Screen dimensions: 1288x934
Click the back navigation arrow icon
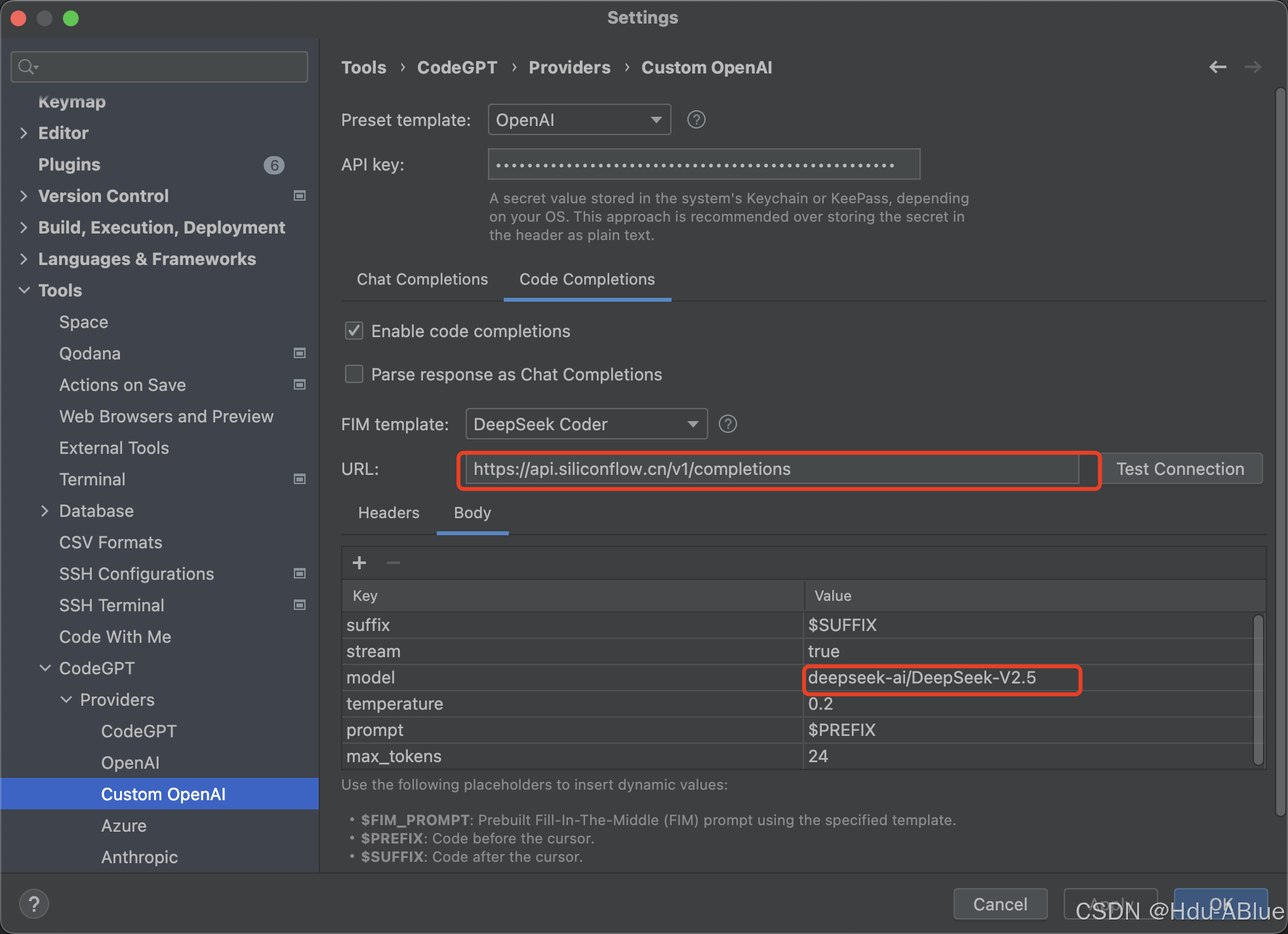coord(1217,67)
